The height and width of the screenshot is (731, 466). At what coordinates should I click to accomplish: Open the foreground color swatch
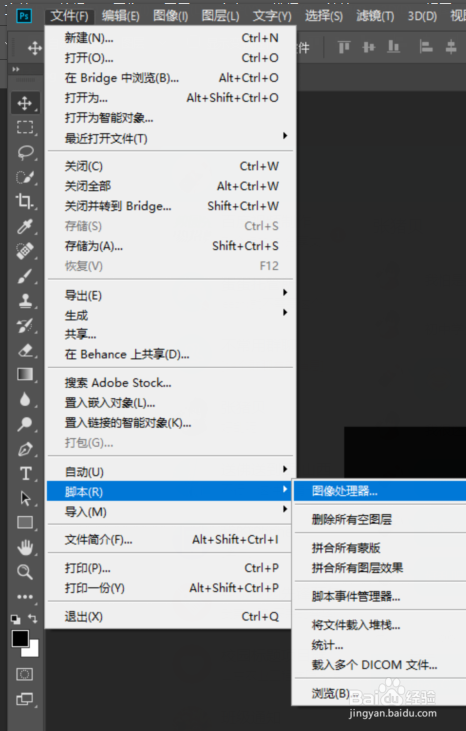point(20,638)
